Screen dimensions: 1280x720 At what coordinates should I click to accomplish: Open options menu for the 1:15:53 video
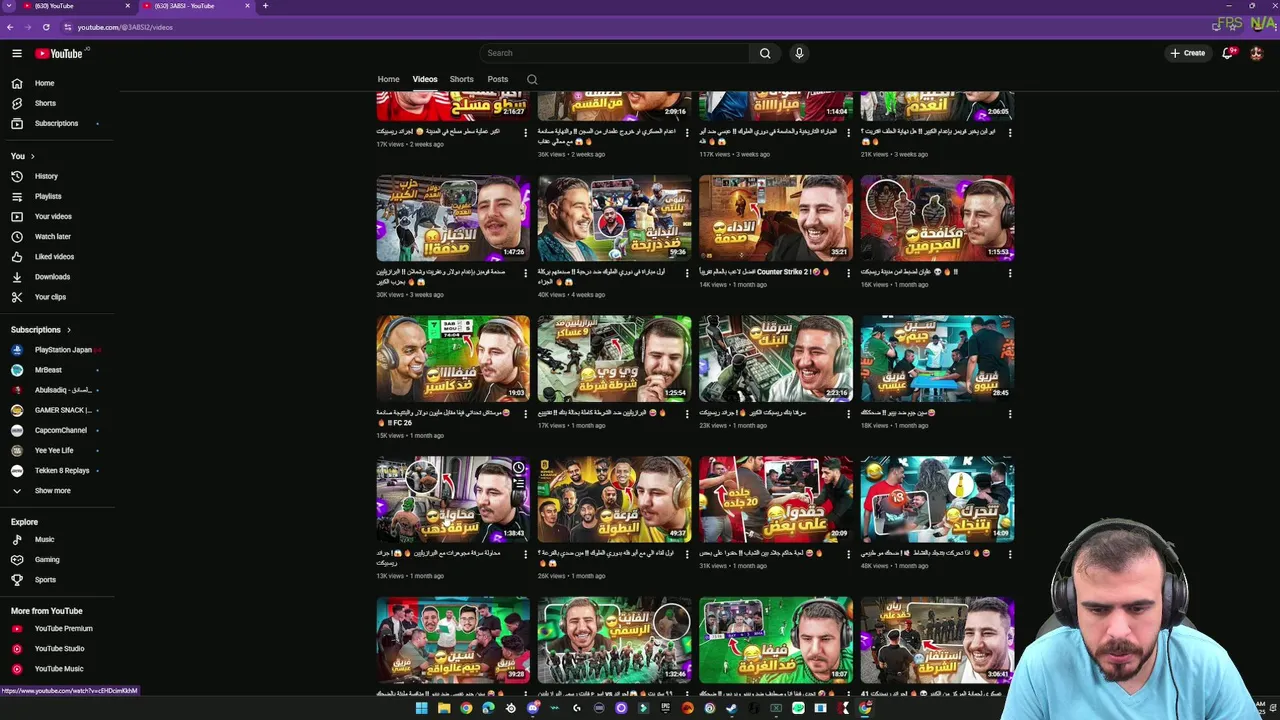coord(1009,273)
